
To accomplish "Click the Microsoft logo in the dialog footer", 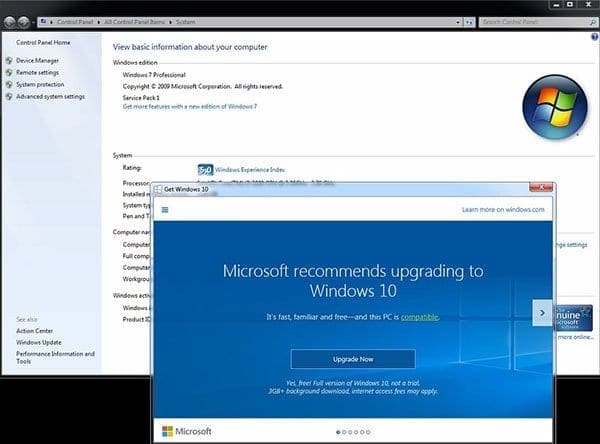I will [x=188, y=432].
